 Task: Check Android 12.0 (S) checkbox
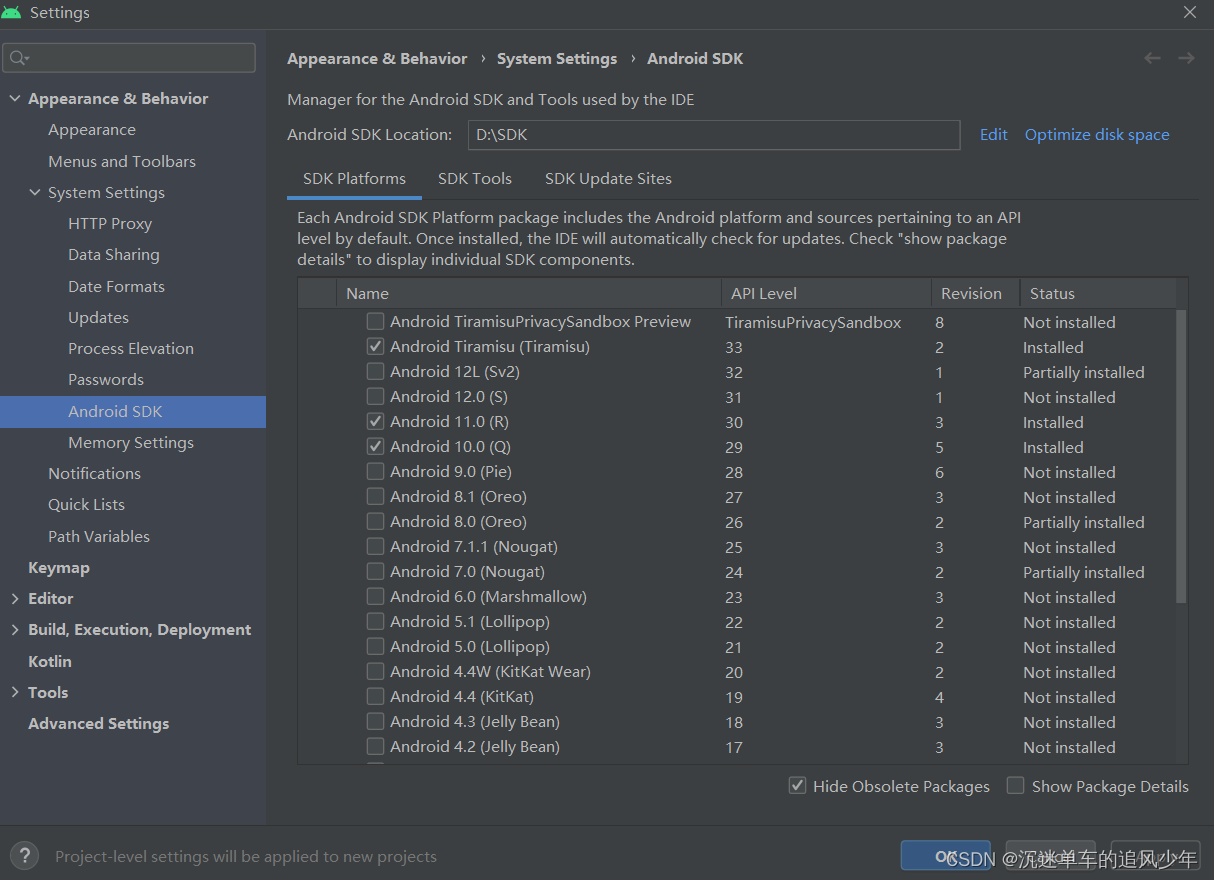coord(375,397)
